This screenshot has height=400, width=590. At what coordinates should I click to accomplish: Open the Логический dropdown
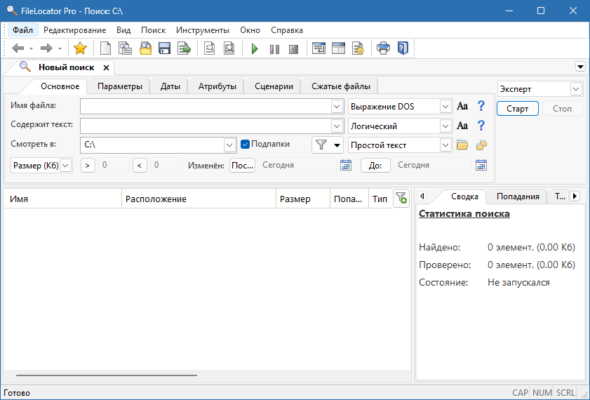(x=446, y=126)
